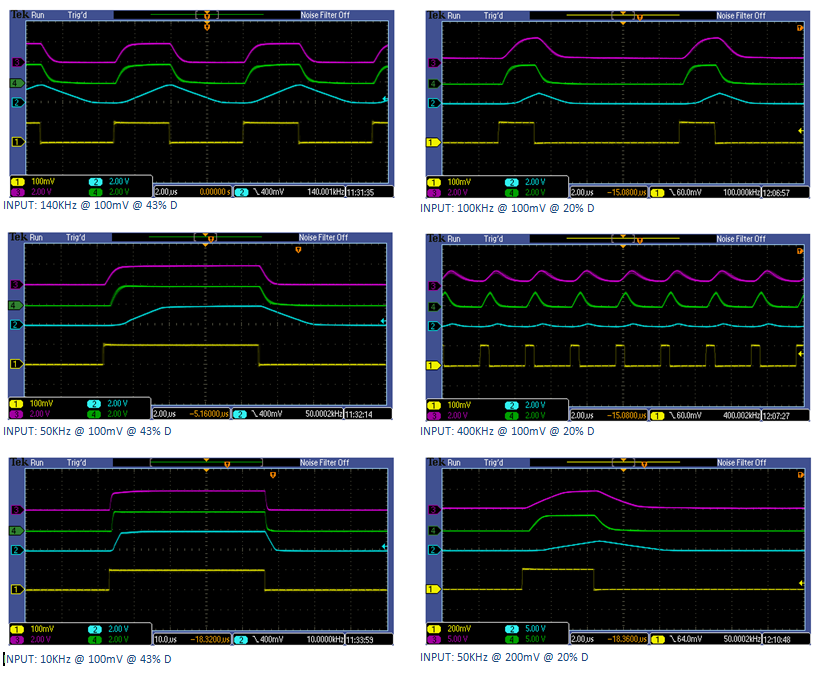Click caption 'INPUT: 140KHz @ 100mV @ 43% D'
This screenshot has width=822, height=677.
pos(90,205)
